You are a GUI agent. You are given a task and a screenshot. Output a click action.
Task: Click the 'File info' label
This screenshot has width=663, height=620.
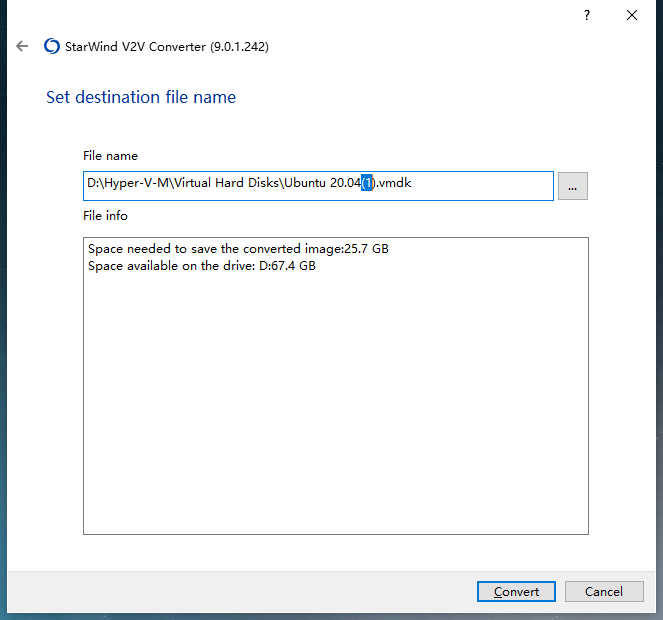(105, 216)
